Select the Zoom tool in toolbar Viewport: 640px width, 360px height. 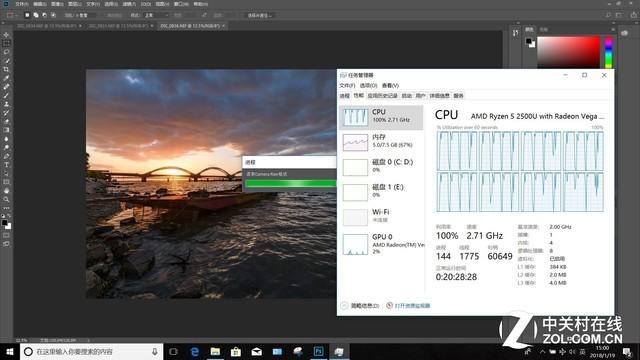[x=6, y=199]
